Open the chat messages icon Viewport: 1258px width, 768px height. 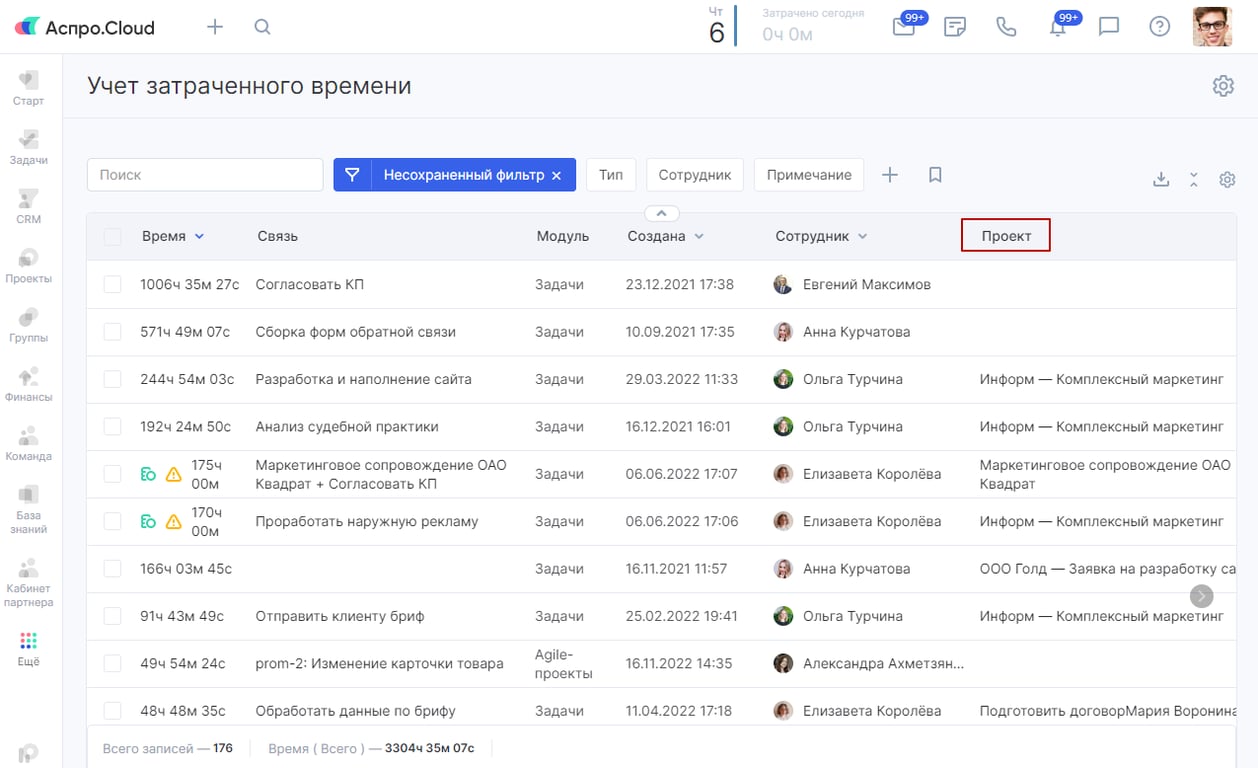[1108, 27]
